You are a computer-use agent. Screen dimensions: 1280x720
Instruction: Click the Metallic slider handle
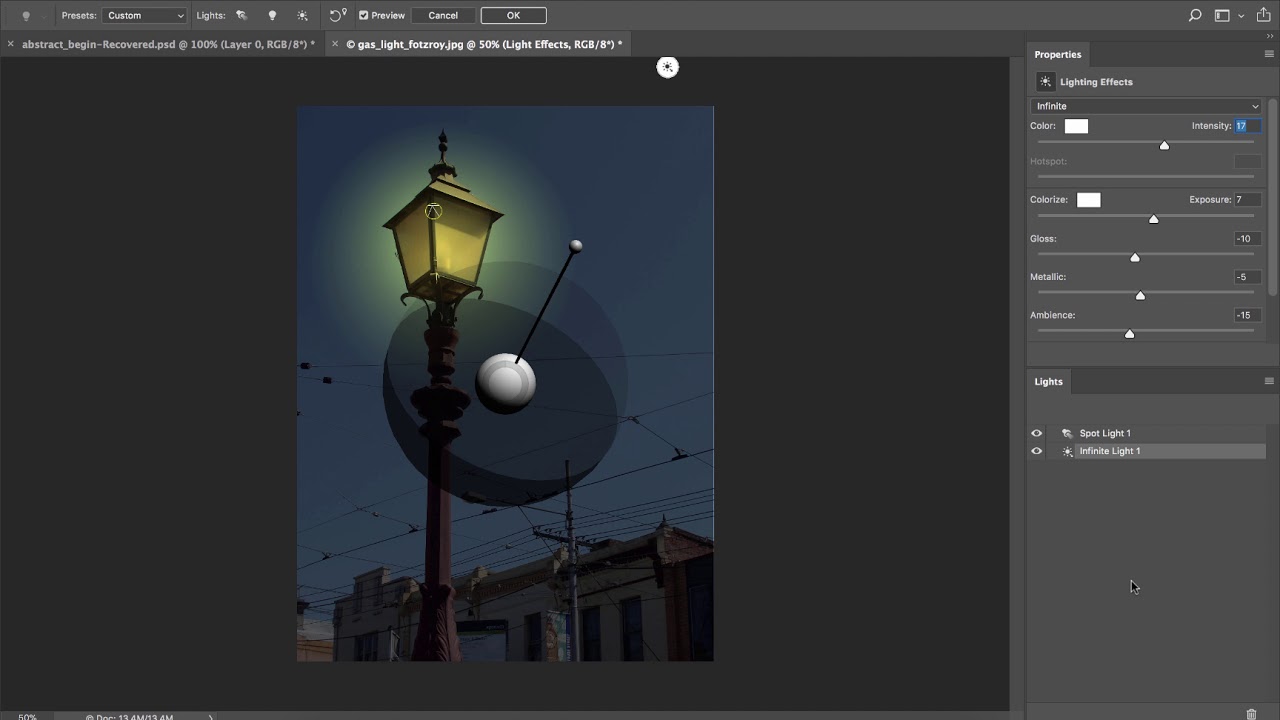coord(1140,296)
